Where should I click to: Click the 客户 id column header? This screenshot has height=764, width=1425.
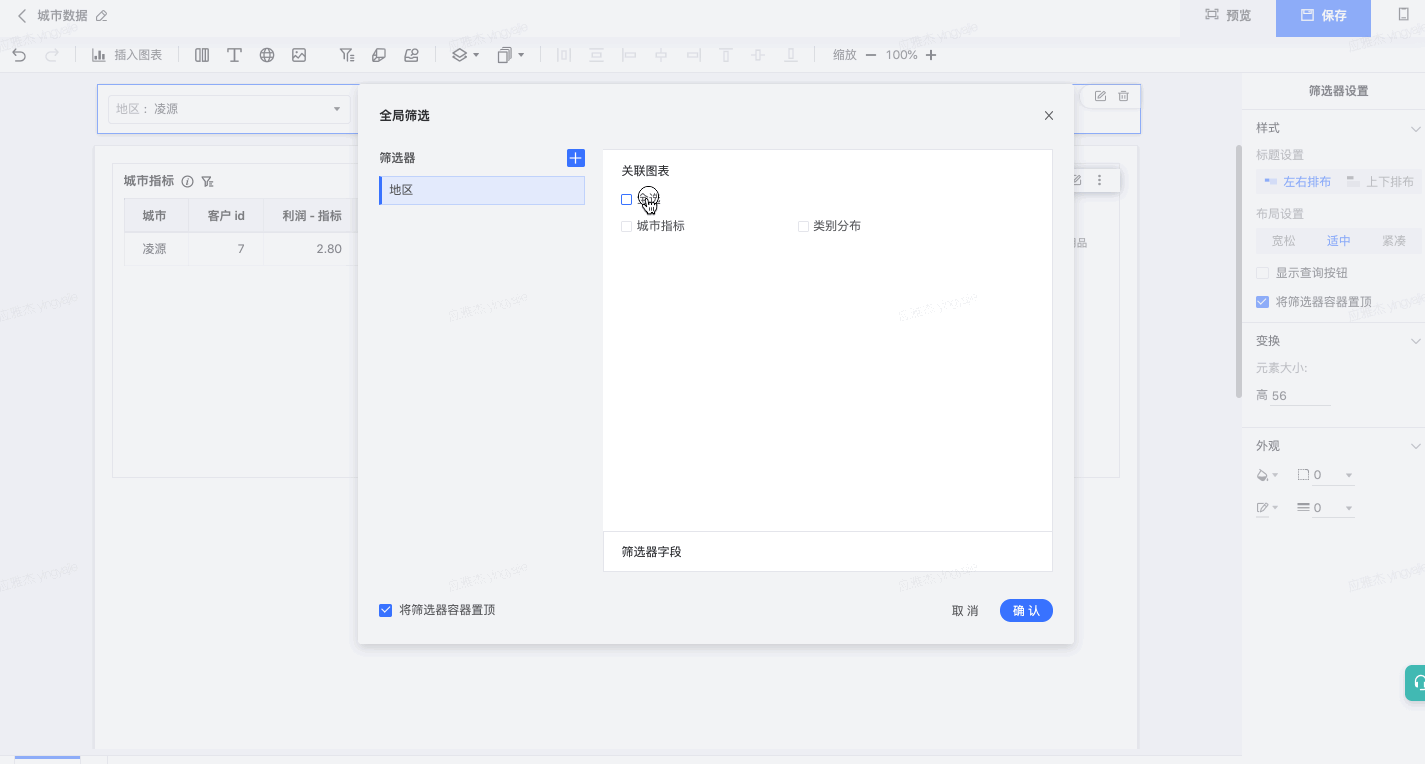[x=226, y=216]
